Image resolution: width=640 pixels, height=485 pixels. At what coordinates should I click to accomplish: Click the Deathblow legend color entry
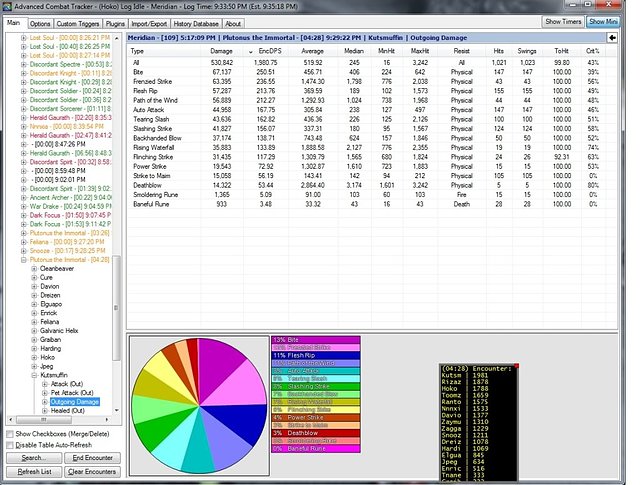tap(315, 432)
